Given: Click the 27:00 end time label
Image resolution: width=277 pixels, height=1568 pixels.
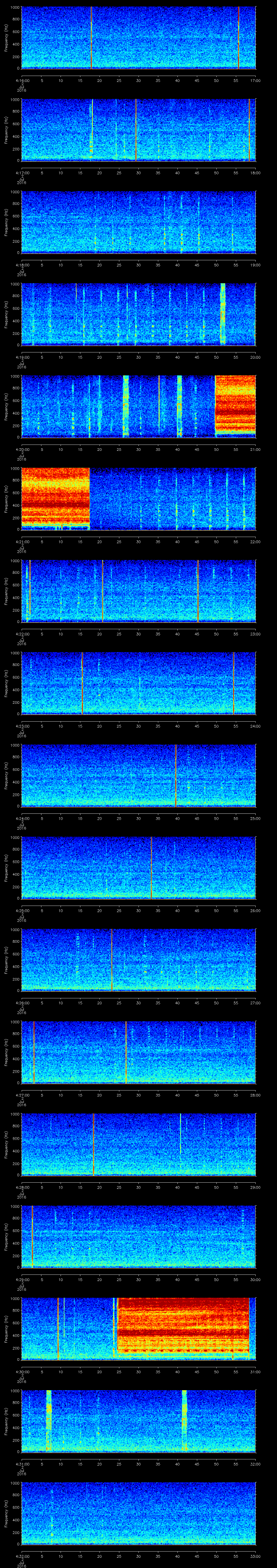Looking at the screenshot, I should 255,1003.
